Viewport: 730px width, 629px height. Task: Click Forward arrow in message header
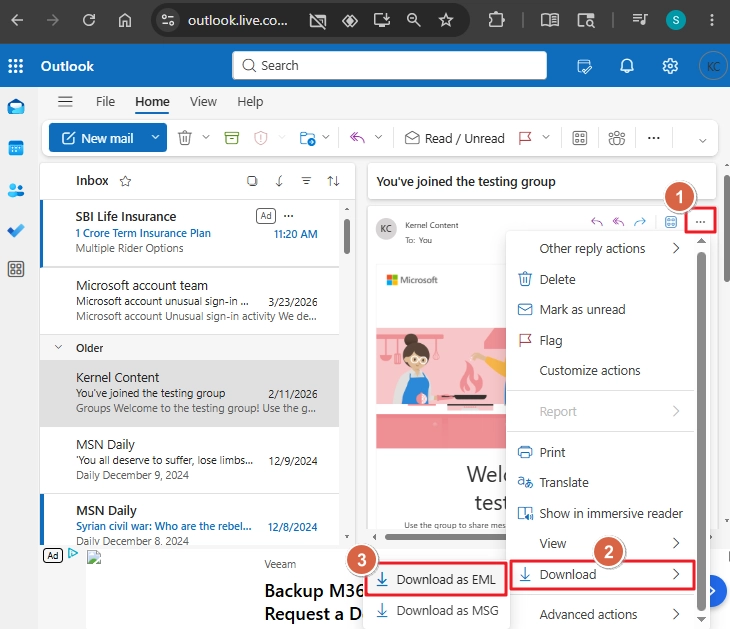pos(640,222)
